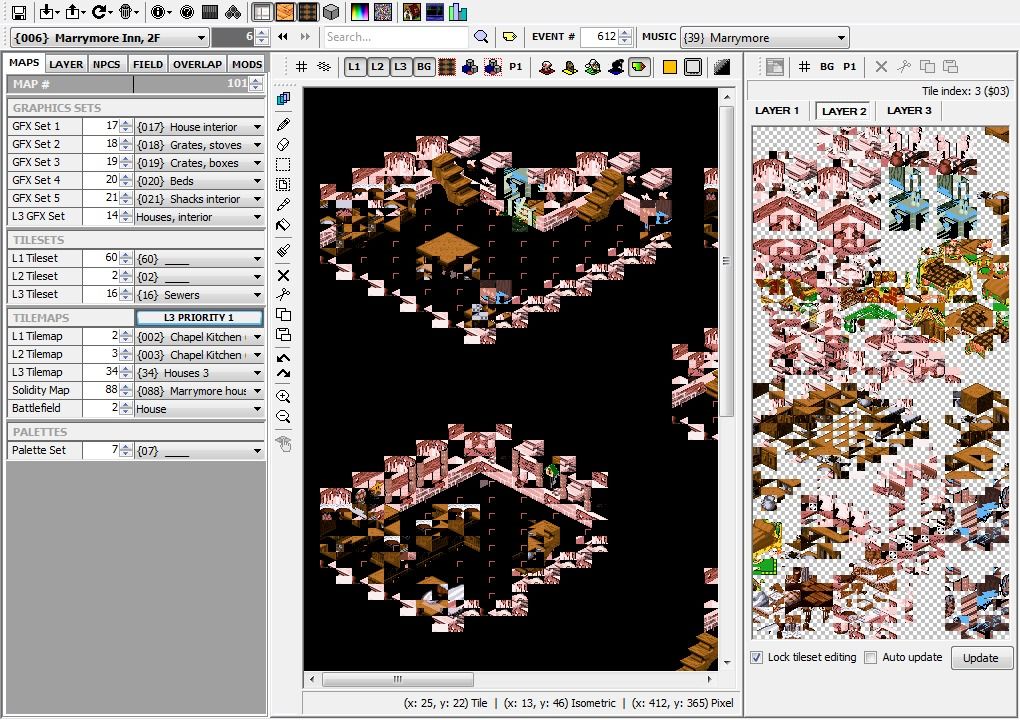Viewport: 1020px width, 720px height.
Task: Click the zoom in magnifier tool
Action: click(x=283, y=397)
